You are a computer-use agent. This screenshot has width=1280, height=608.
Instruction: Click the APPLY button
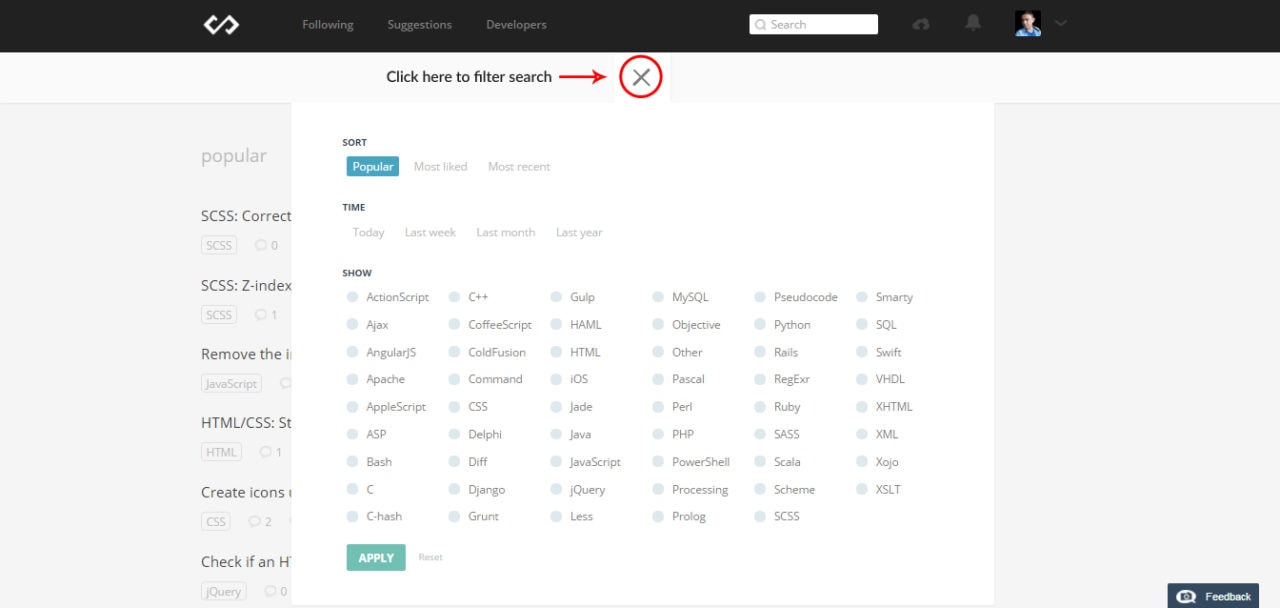point(375,557)
